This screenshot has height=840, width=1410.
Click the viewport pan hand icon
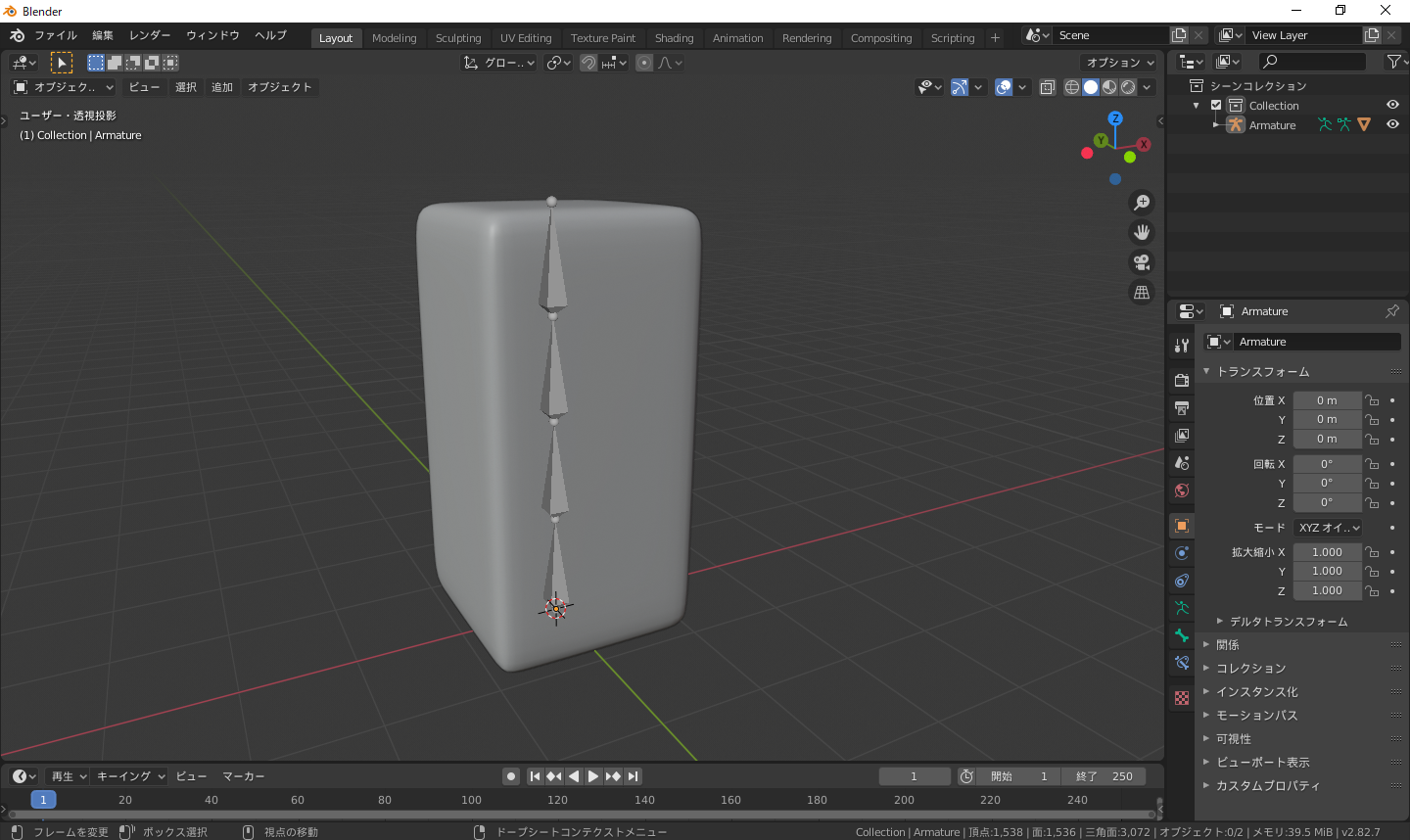[x=1142, y=232]
